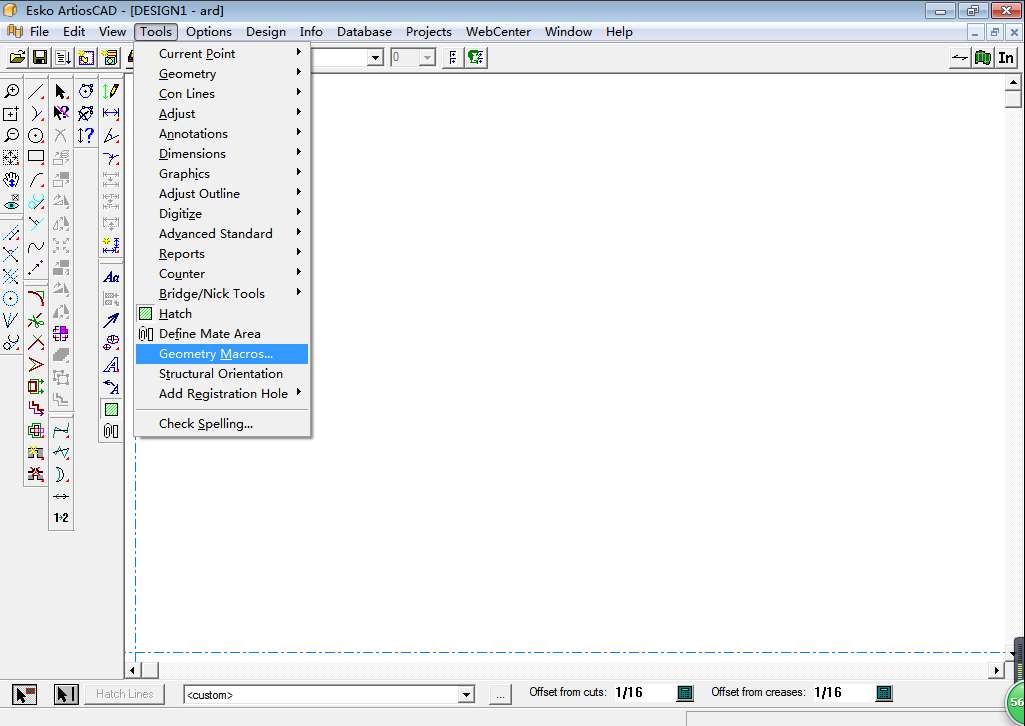This screenshot has width=1025, height=726.
Task: Click the horizontal scrollbar left arrow
Action: pos(133,670)
